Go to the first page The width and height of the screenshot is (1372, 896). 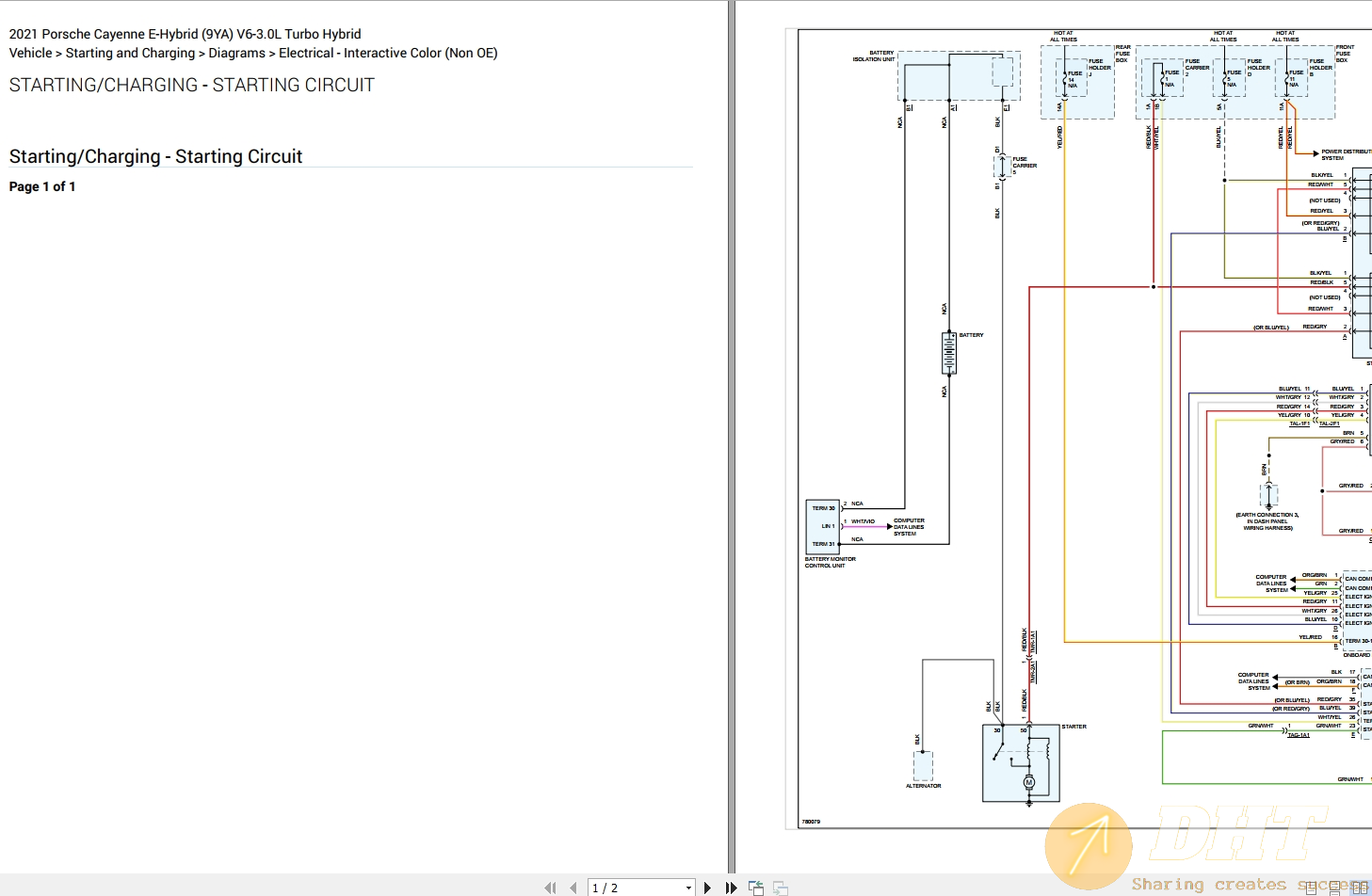(x=550, y=888)
